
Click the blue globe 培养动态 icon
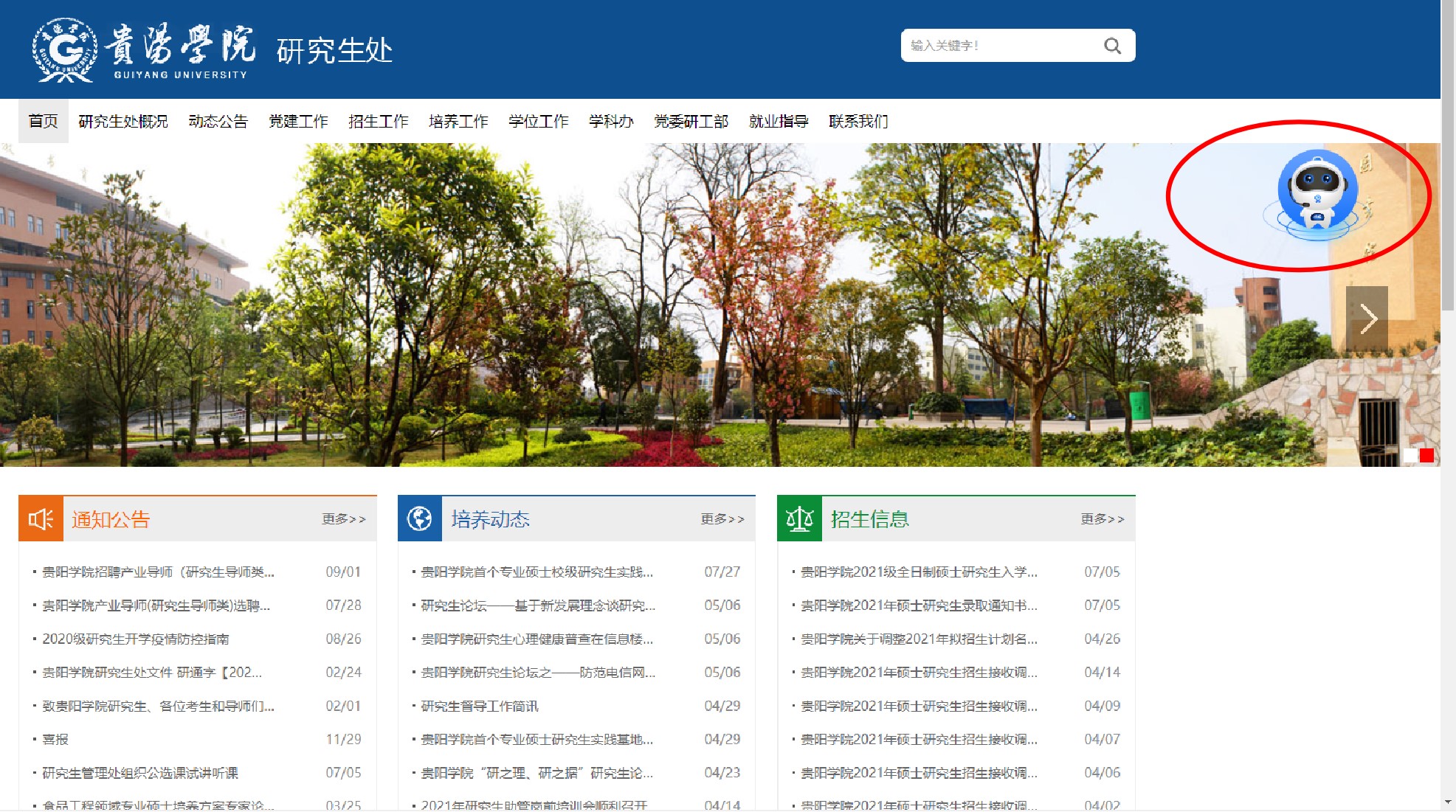click(419, 519)
